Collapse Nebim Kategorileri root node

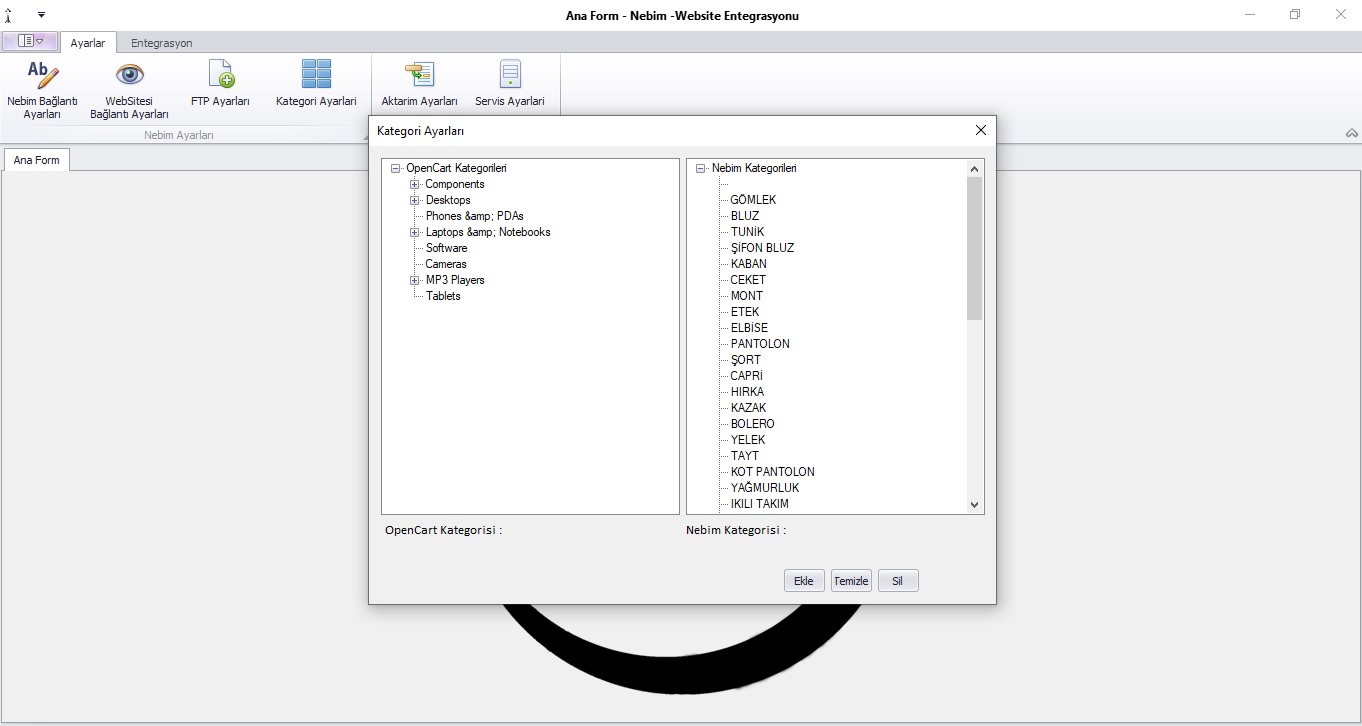pyautogui.click(x=701, y=169)
